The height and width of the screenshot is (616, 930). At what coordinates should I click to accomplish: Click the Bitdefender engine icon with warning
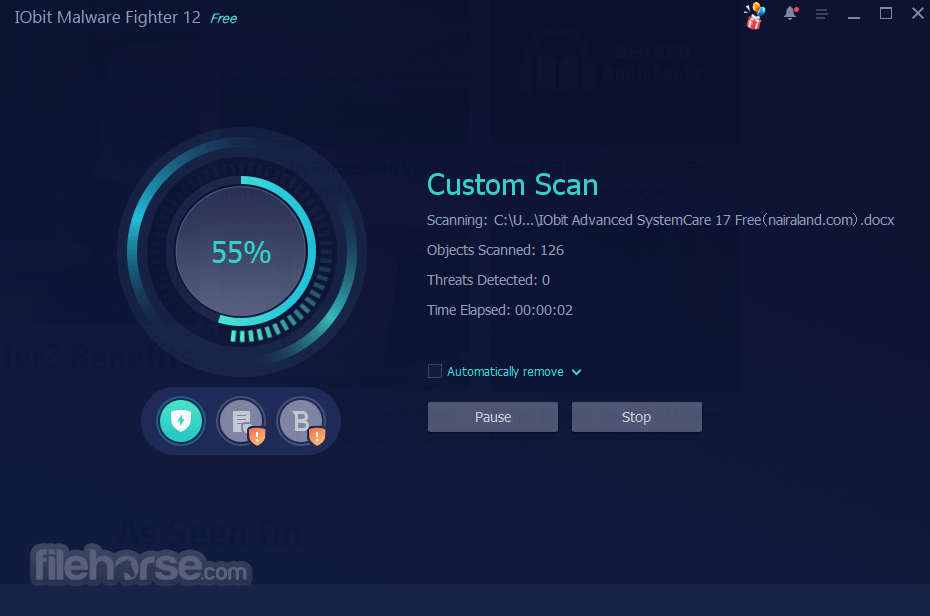pos(302,422)
